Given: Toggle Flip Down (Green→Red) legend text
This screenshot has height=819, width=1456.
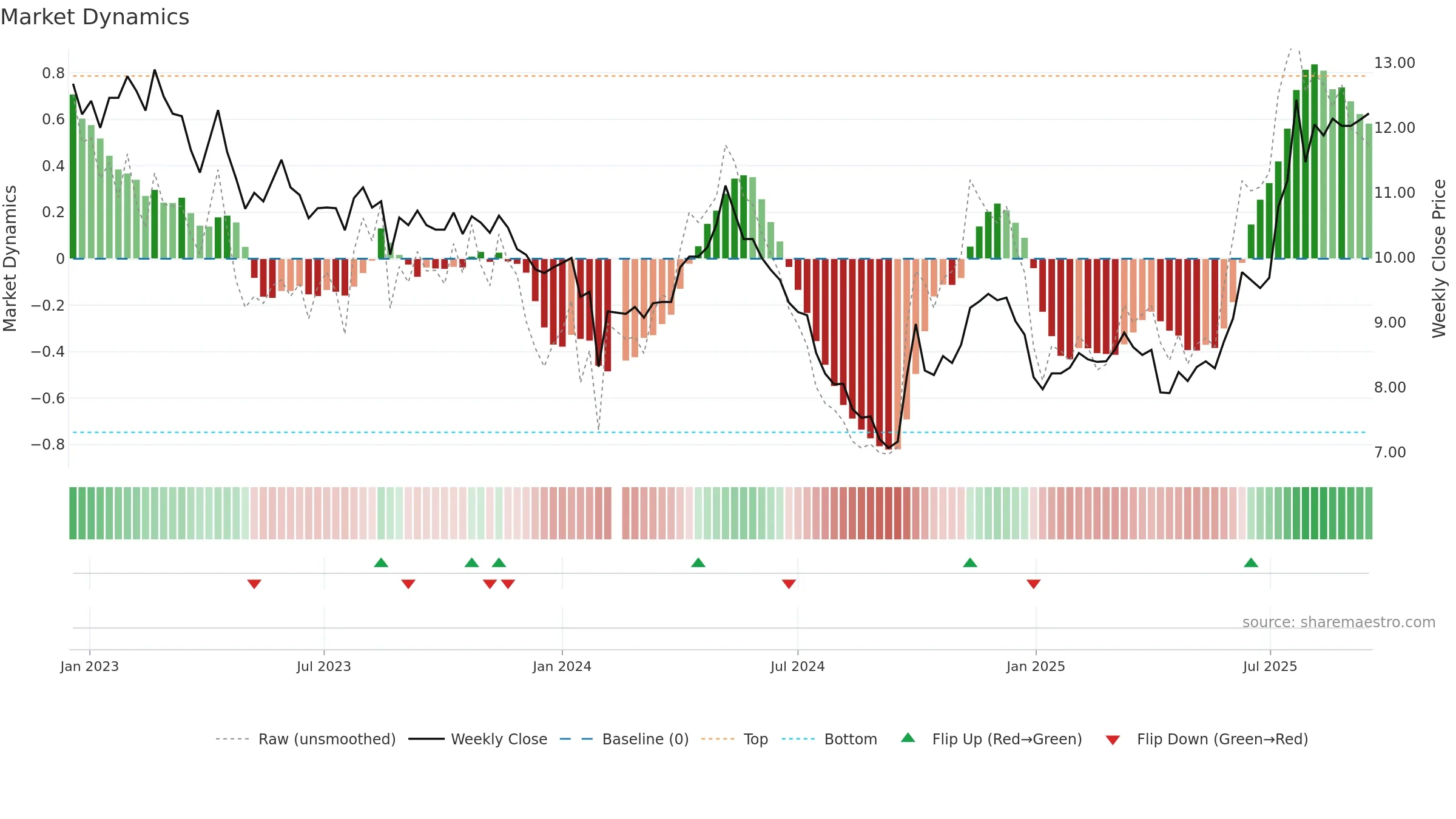Looking at the screenshot, I should [x=1222, y=739].
